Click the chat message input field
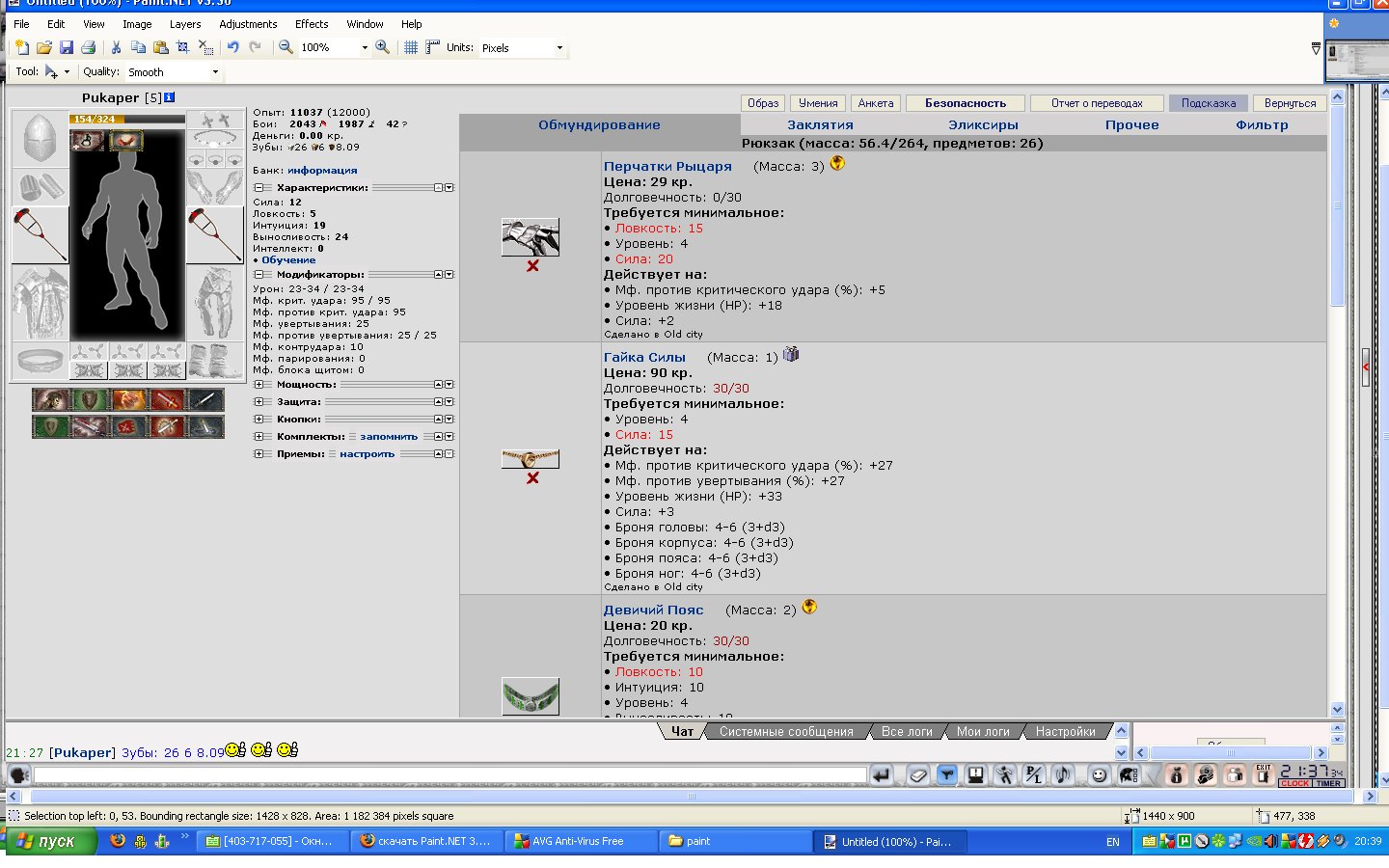 [x=450, y=774]
